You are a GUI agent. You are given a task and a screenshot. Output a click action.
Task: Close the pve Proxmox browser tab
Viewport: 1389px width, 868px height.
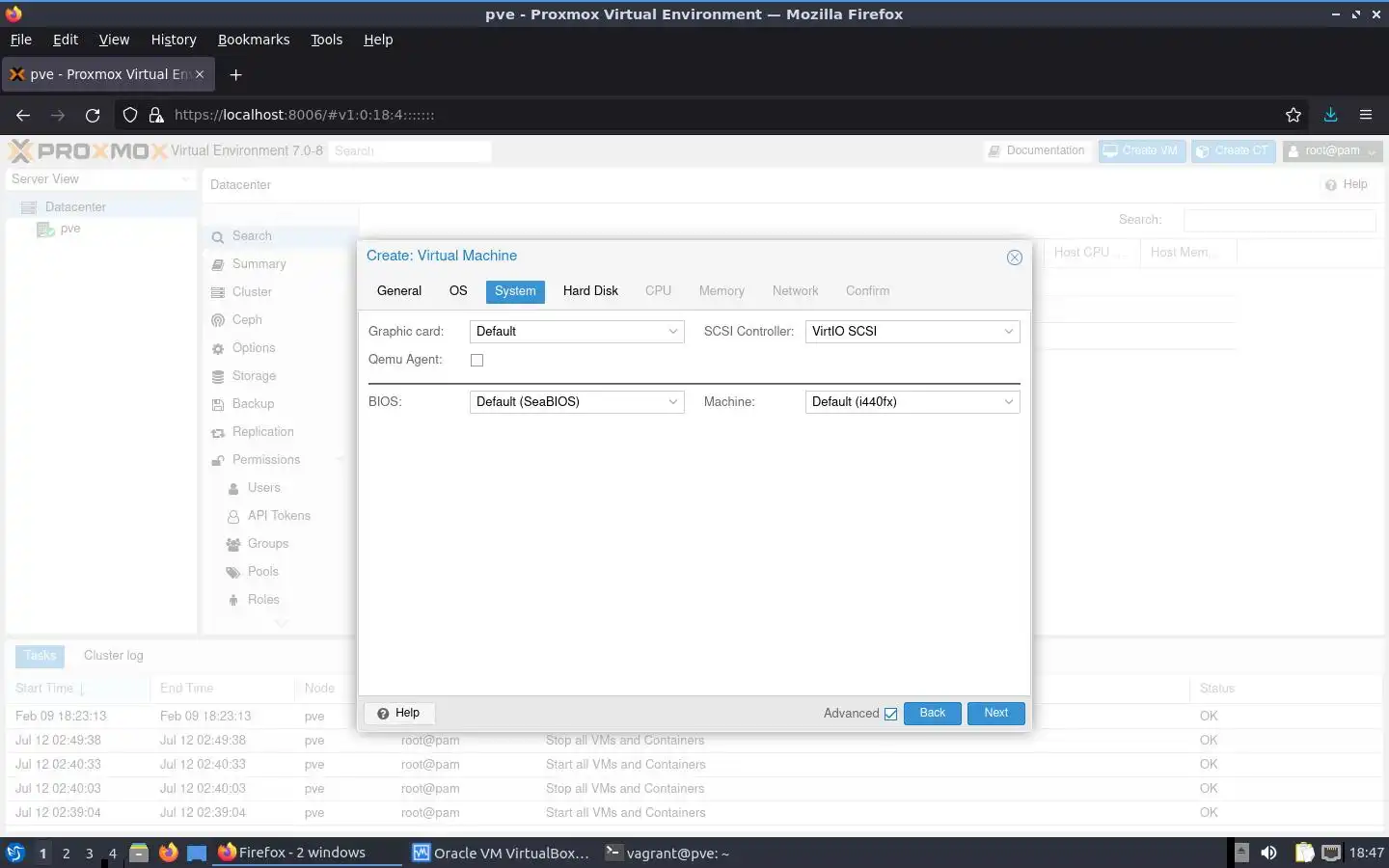point(200,74)
